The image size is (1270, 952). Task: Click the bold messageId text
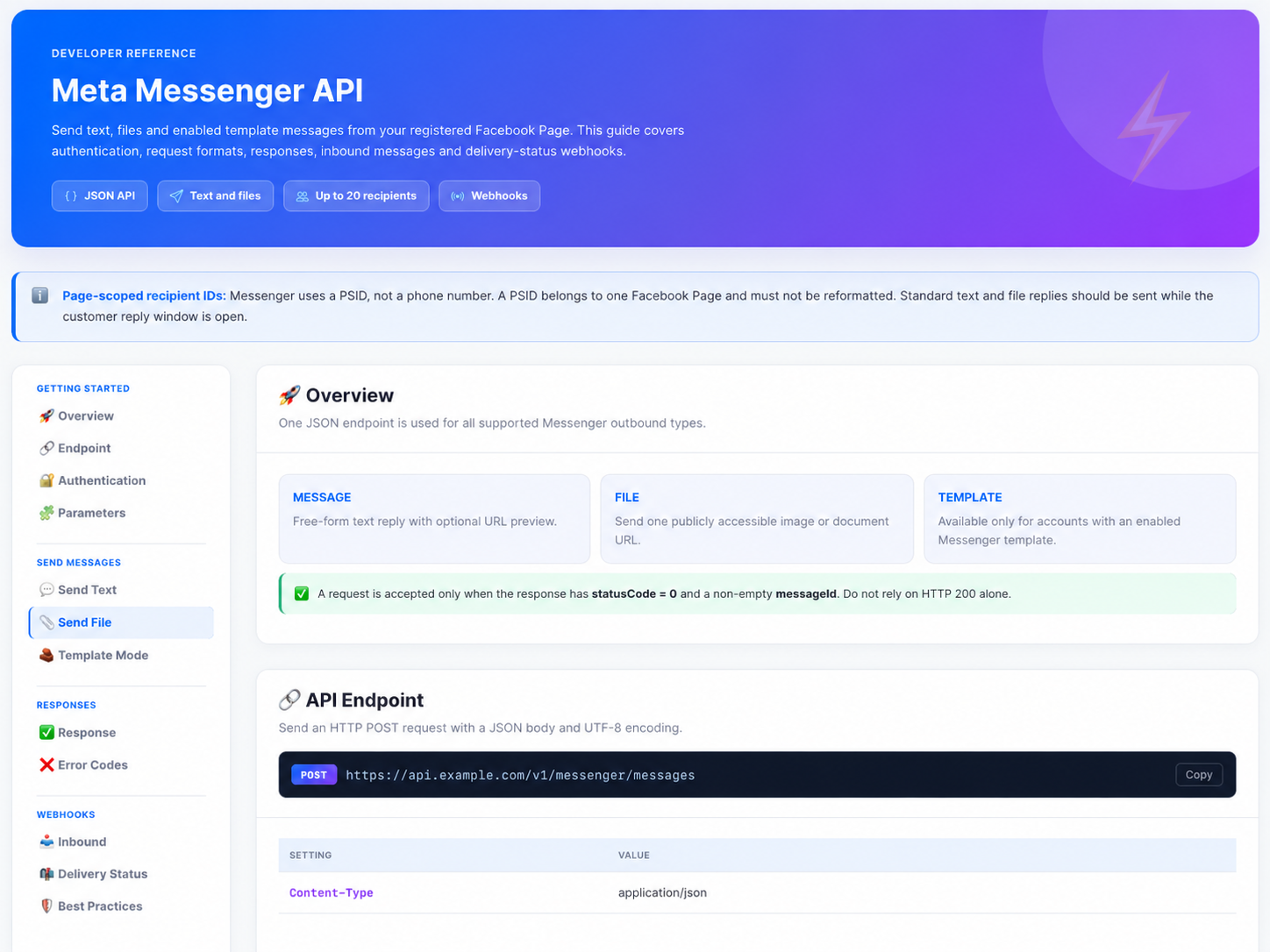pyautogui.click(x=806, y=594)
